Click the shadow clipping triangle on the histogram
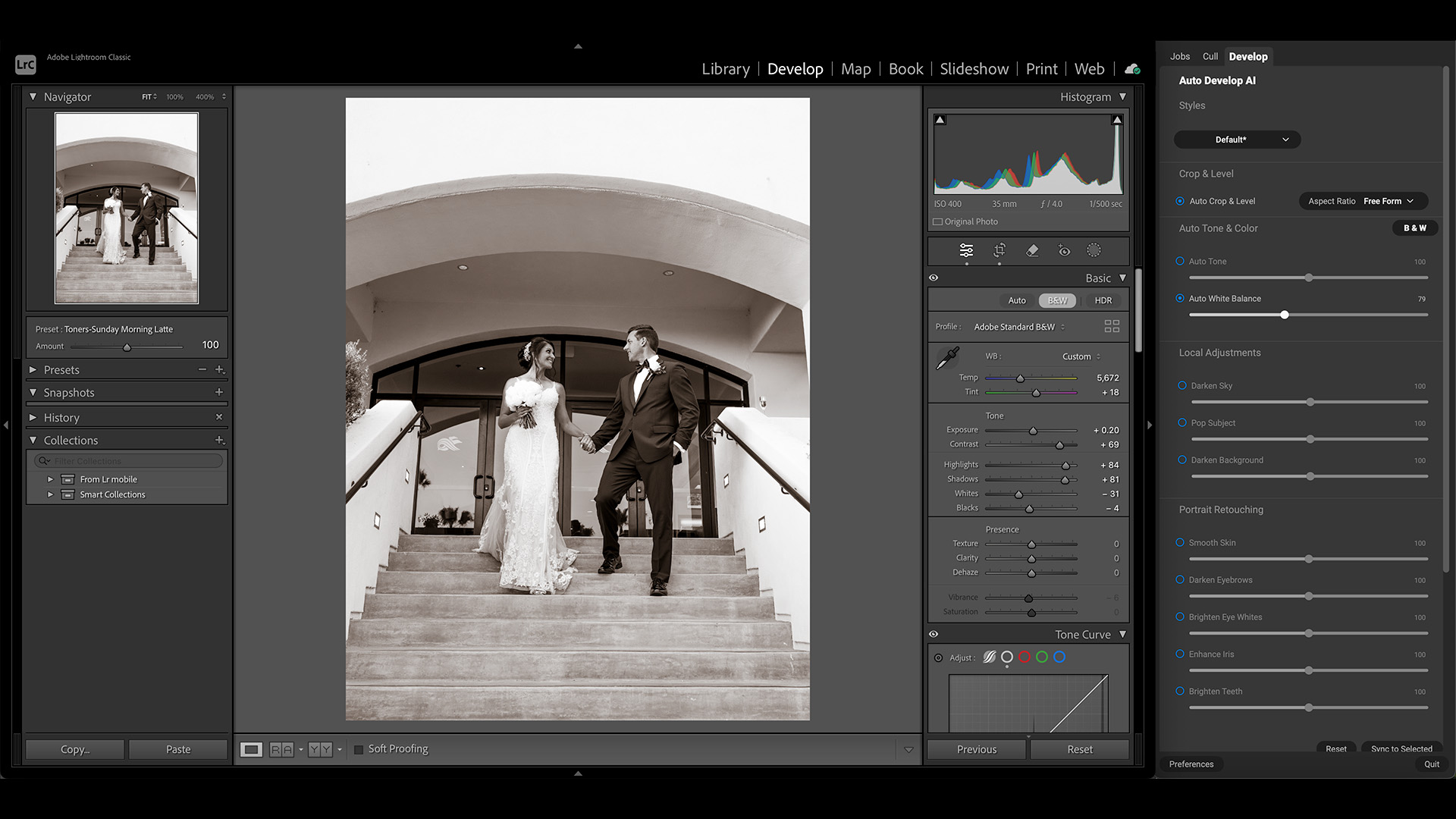 [x=940, y=119]
